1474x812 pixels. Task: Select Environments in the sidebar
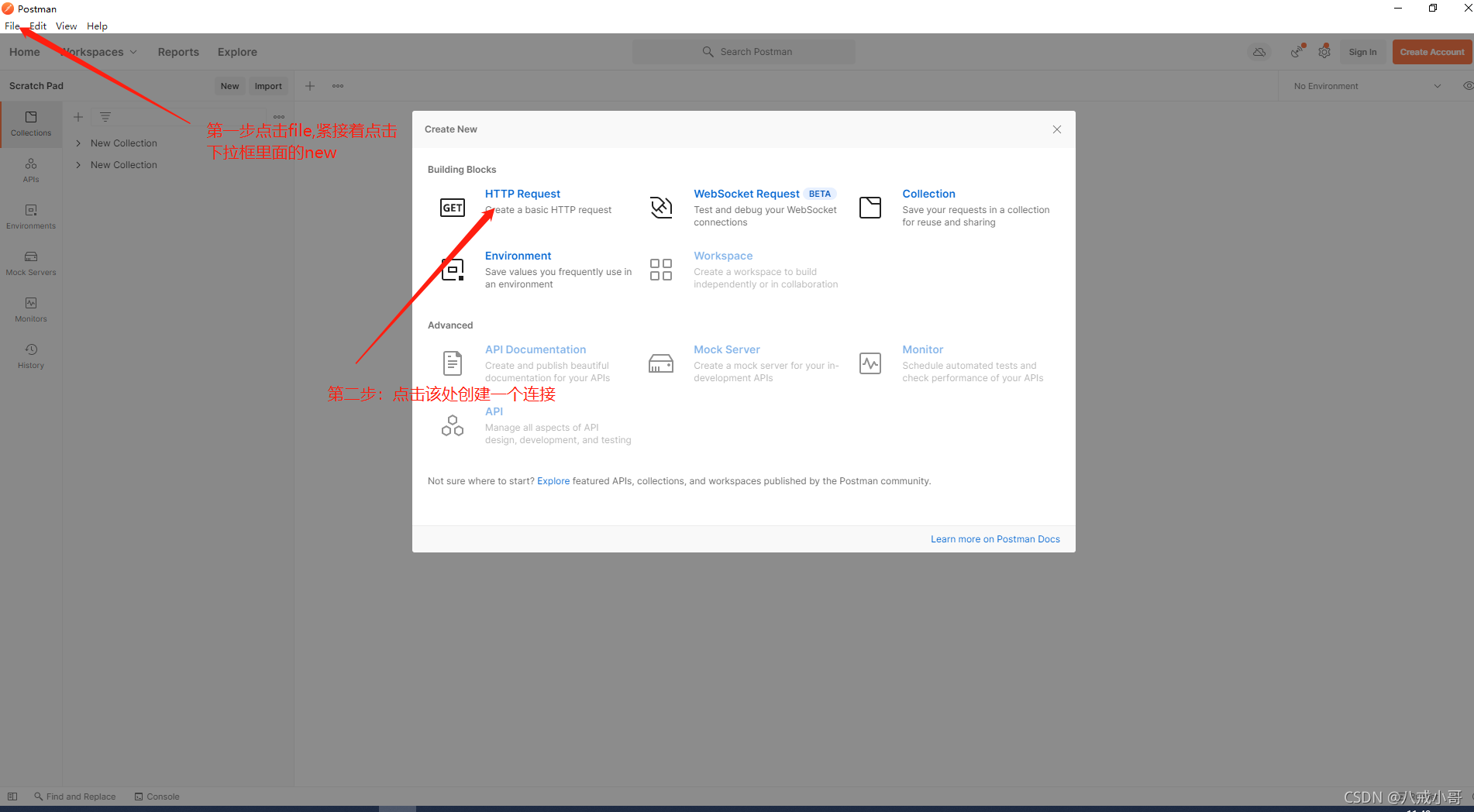click(x=31, y=217)
